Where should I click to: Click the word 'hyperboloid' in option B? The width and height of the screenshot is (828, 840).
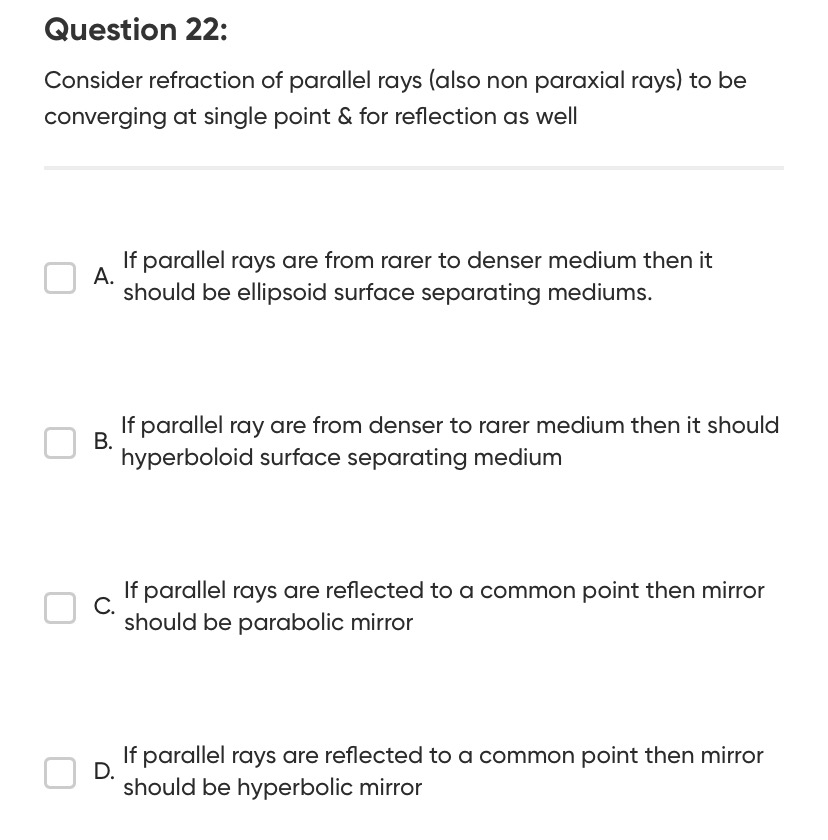[x=187, y=458]
